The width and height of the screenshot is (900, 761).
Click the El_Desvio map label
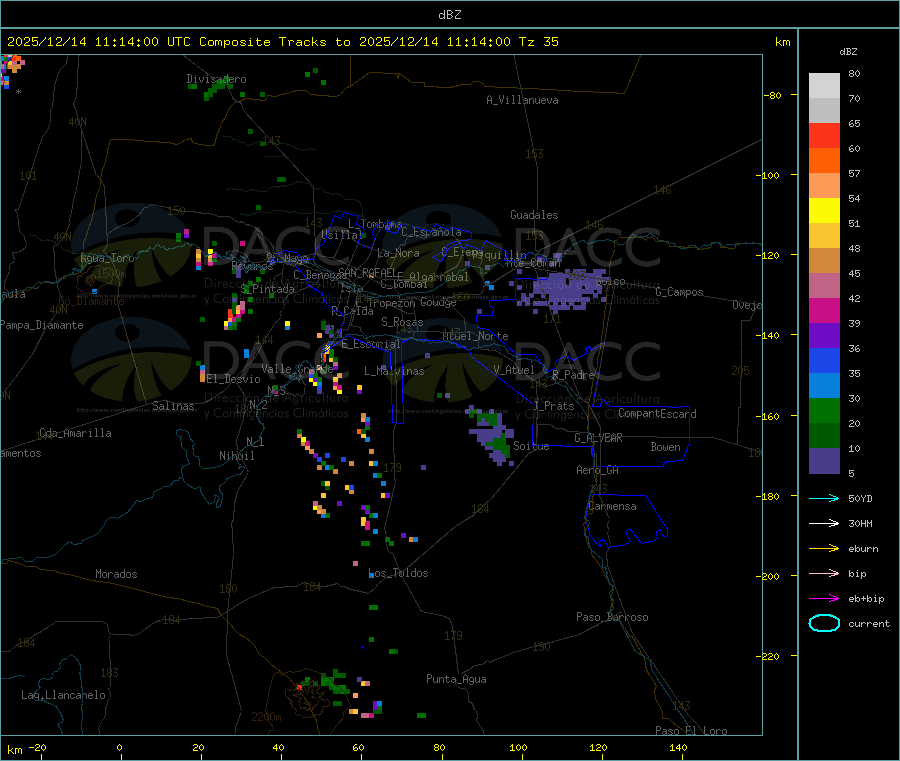(233, 379)
